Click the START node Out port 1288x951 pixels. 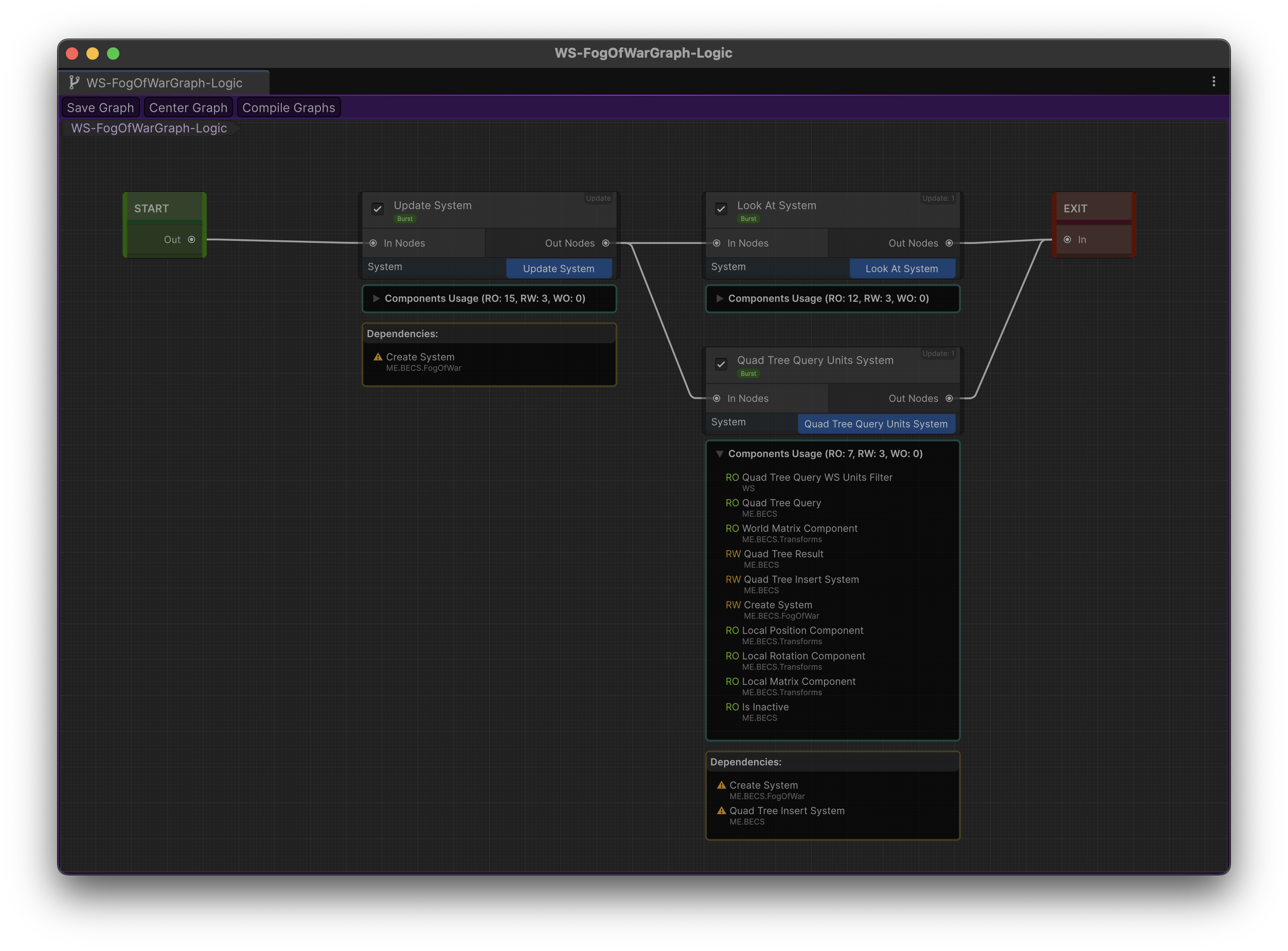point(191,239)
